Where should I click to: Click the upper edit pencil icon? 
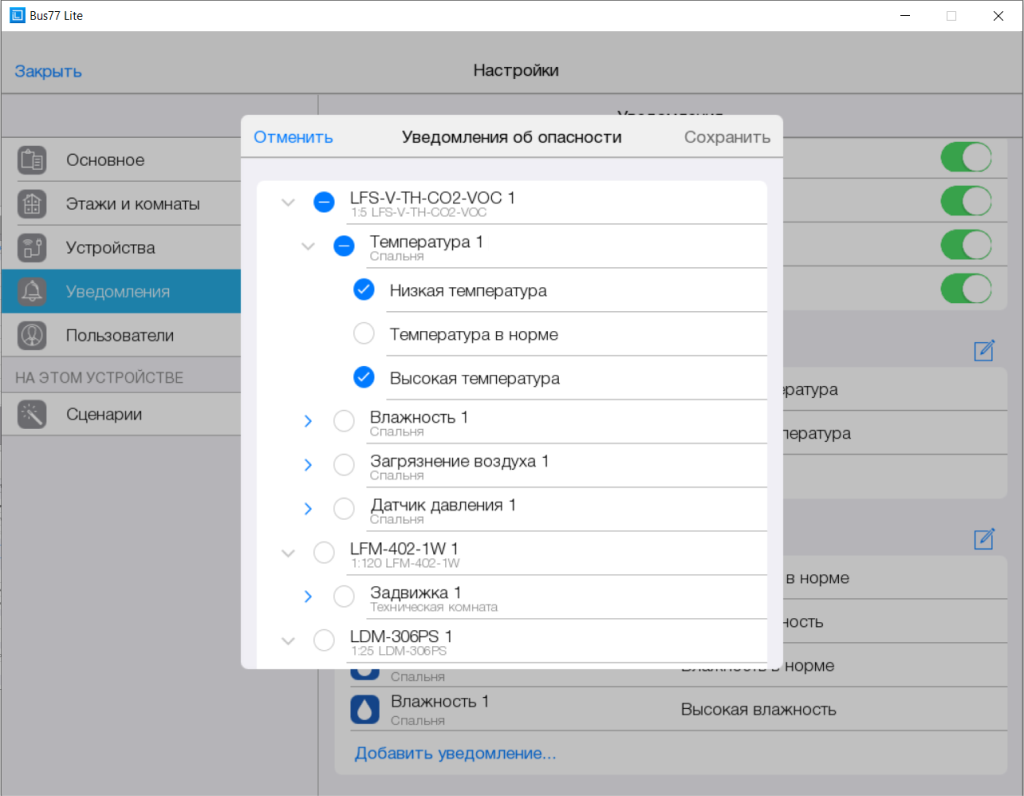click(984, 350)
